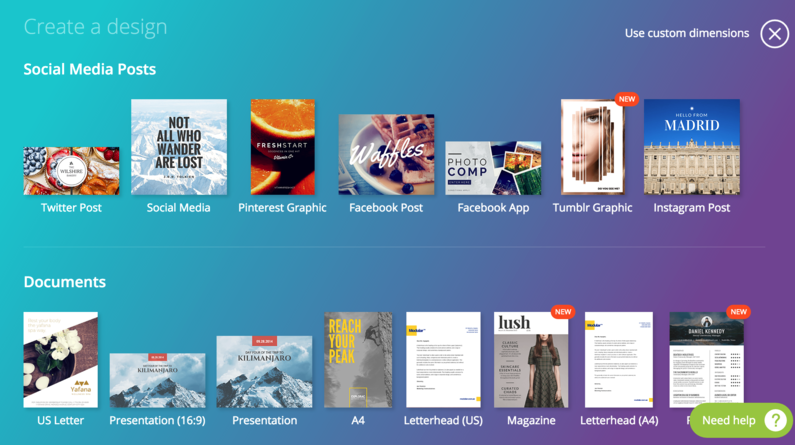
Task: Click the Presentation (16:9) label
Action: pos(157,421)
